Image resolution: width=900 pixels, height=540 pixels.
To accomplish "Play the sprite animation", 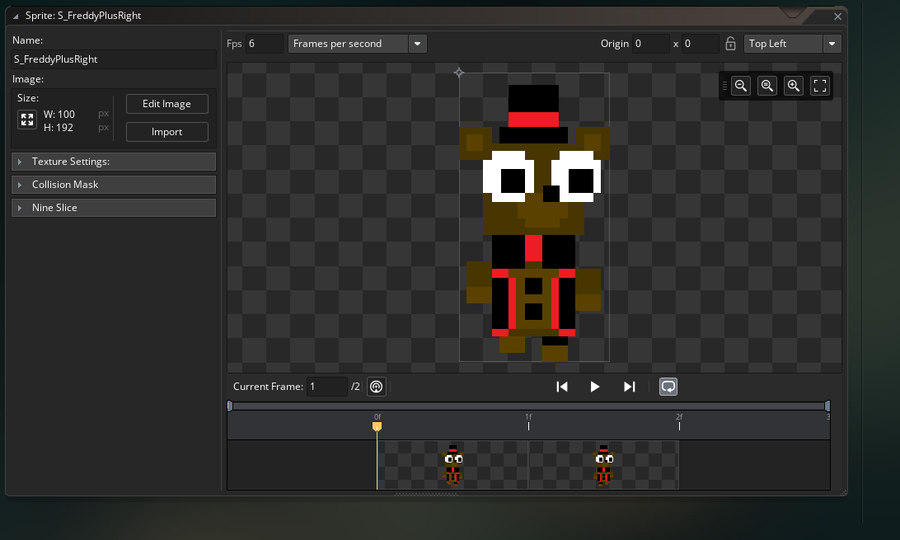I will [595, 387].
